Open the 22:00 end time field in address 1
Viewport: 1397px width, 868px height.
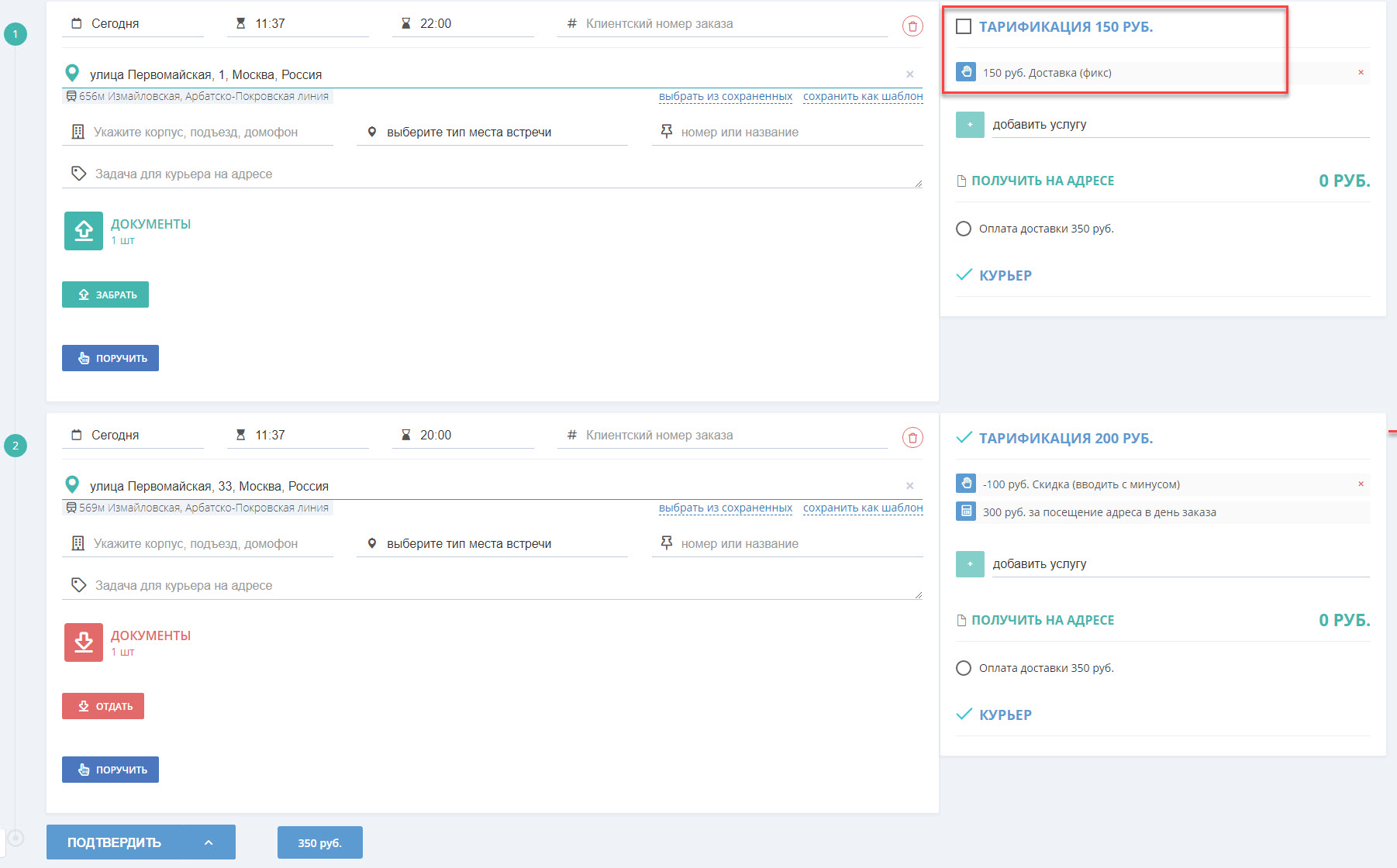coord(463,24)
